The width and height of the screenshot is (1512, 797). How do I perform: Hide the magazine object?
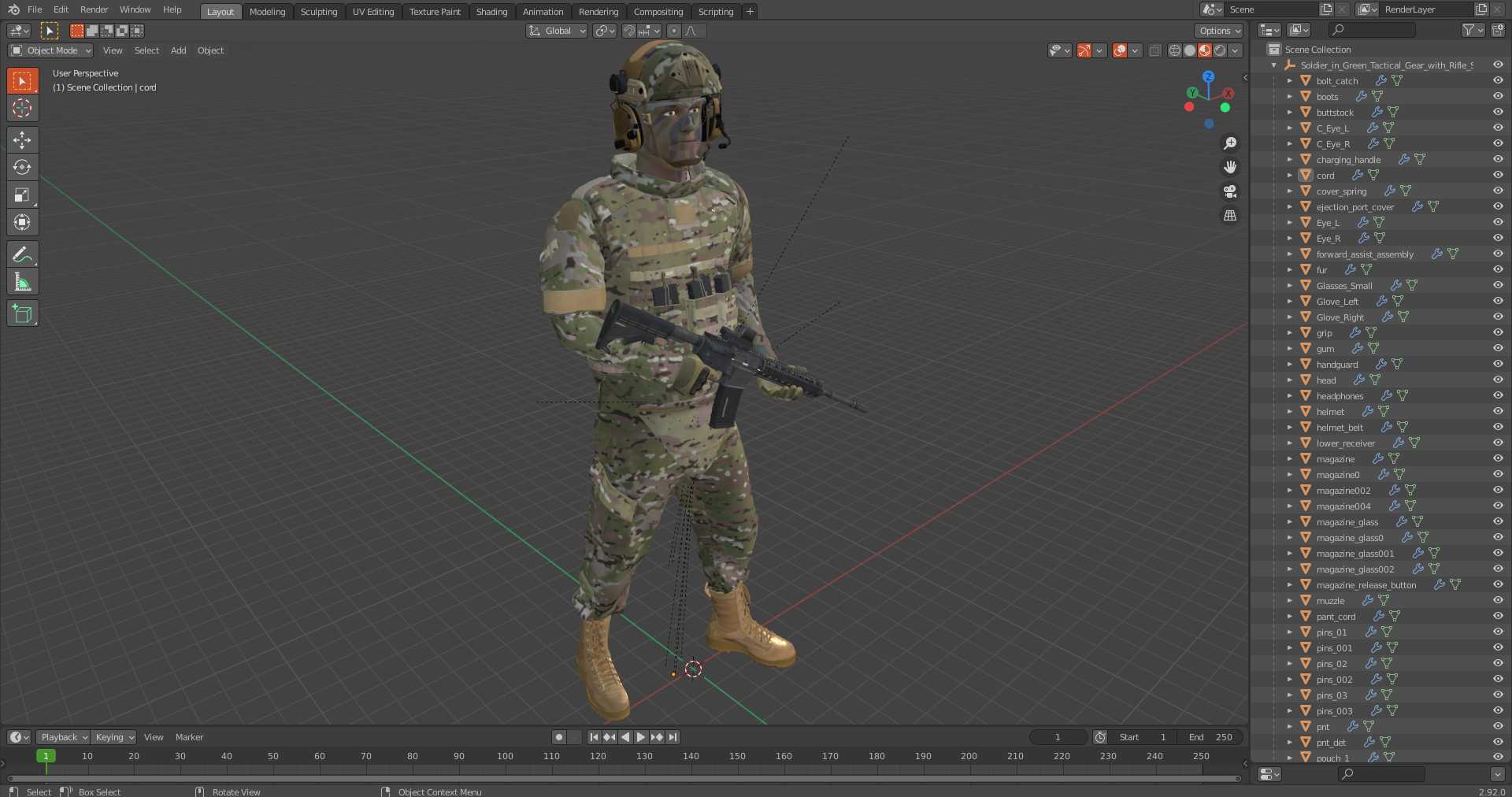click(1498, 458)
